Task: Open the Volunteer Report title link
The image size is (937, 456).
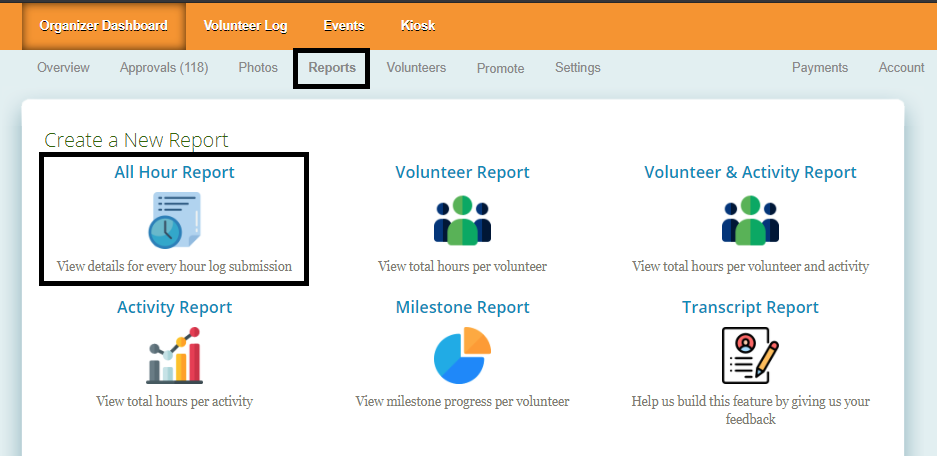Action: pyautogui.click(x=463, y=172)
